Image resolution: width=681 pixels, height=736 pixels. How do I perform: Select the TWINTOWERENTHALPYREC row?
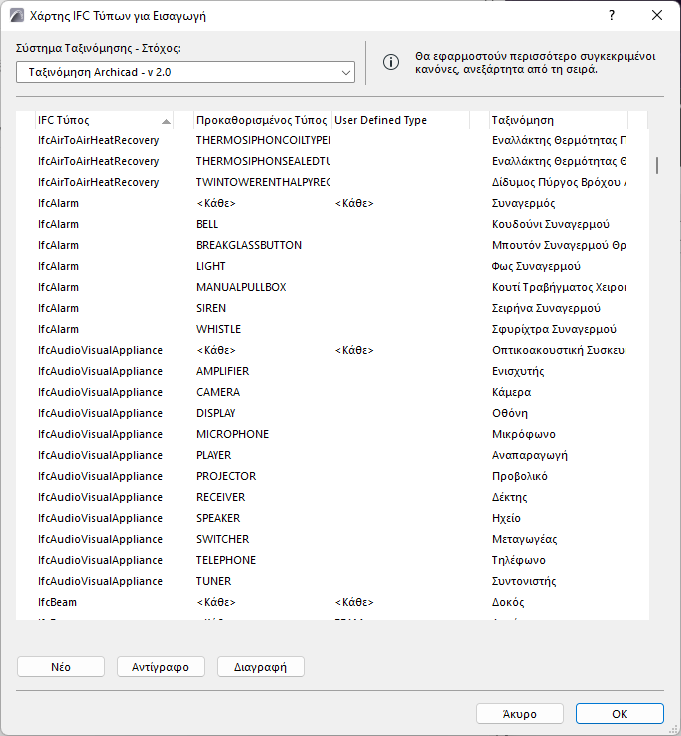point(332,182)
